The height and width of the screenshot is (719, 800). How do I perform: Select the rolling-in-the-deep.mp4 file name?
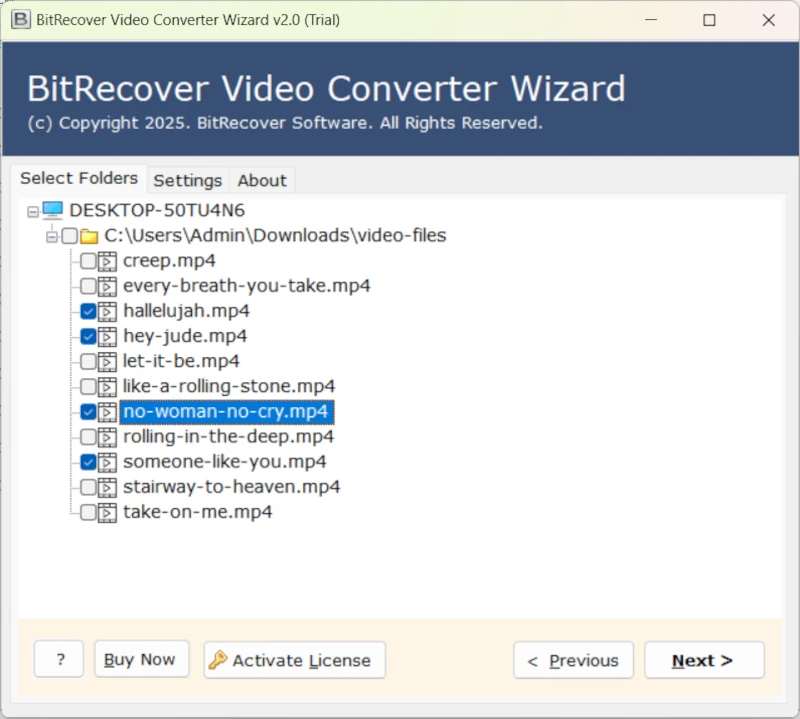pyautogui.click(x=228, y=437)
